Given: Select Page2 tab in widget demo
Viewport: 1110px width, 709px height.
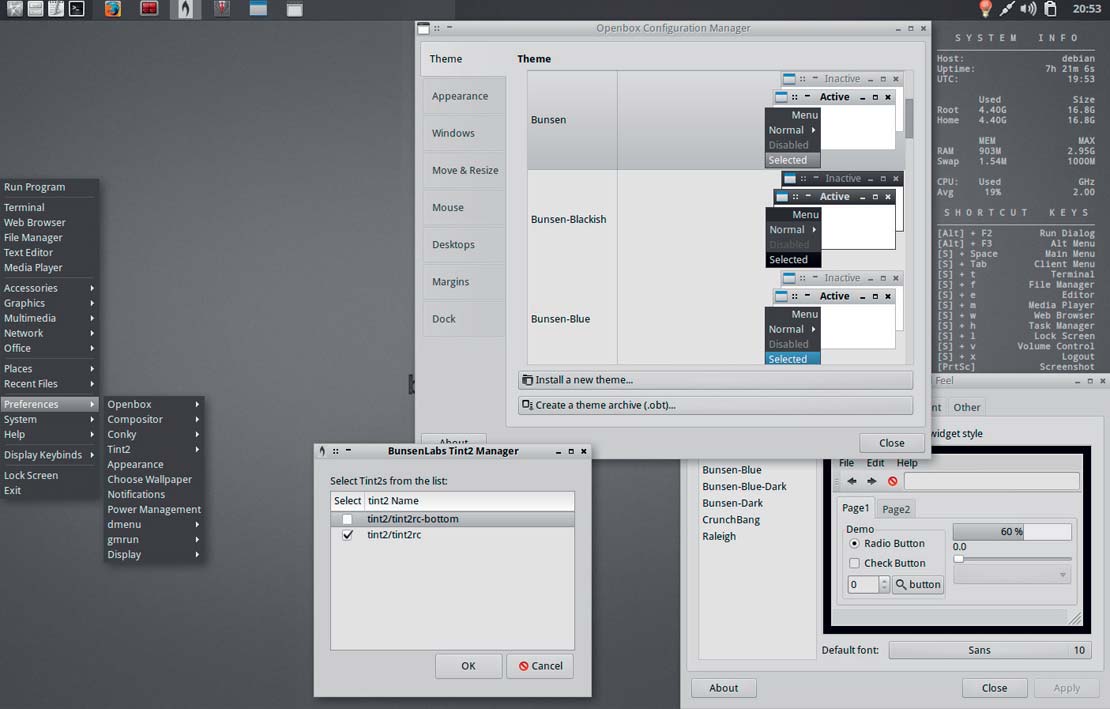Looking at the screenshot, I should pos(896,509).
